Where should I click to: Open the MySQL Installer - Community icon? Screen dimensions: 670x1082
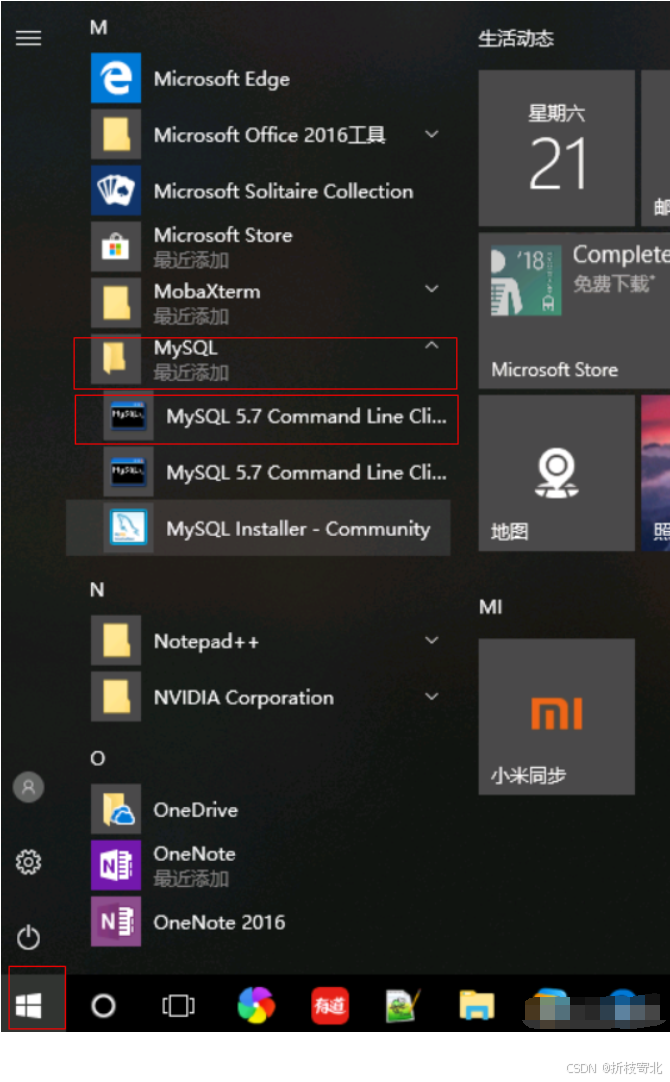tap(128, 528)
